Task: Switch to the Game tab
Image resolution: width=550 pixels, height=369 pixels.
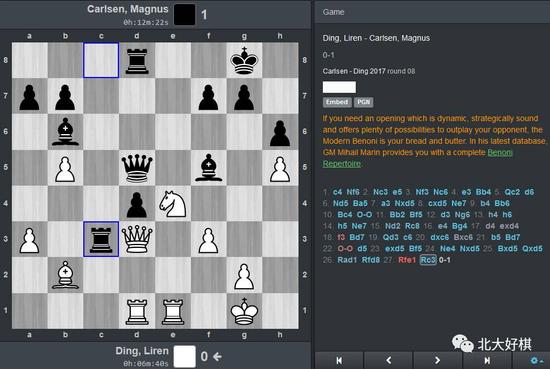Action: pyautogui.click(x=333, y=12)
